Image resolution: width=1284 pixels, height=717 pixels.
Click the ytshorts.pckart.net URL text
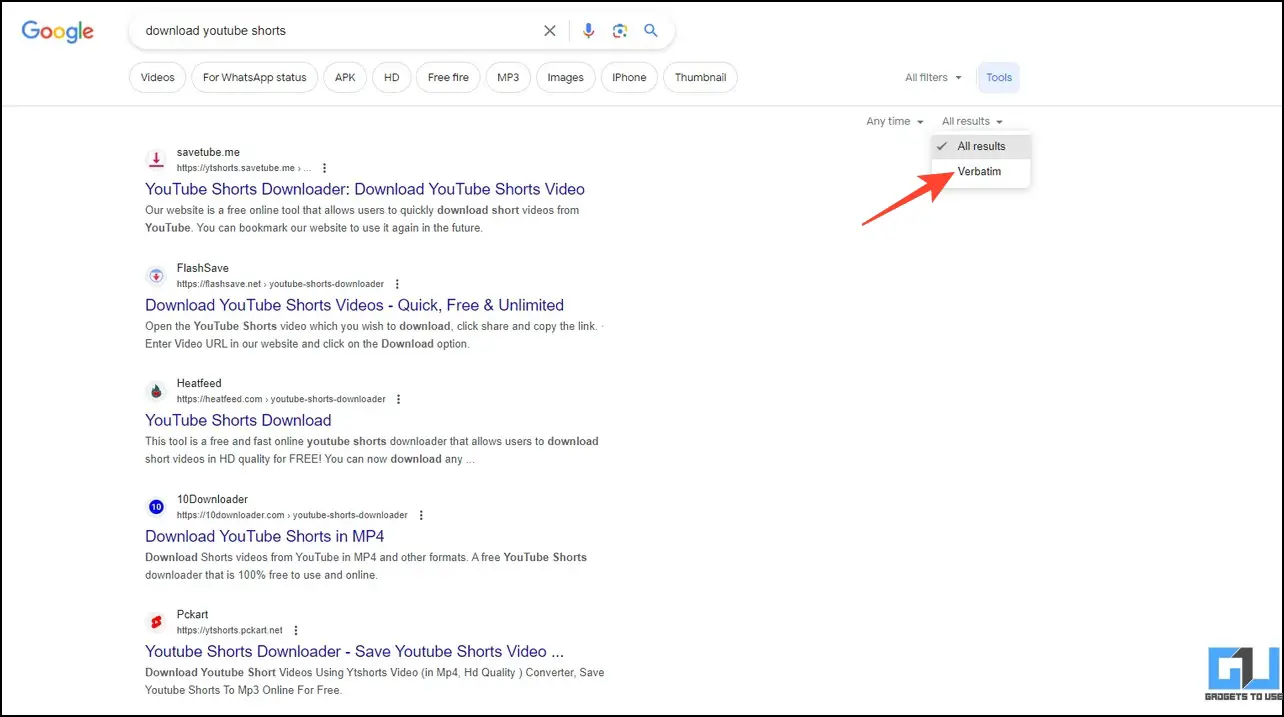tap(230, 630)
